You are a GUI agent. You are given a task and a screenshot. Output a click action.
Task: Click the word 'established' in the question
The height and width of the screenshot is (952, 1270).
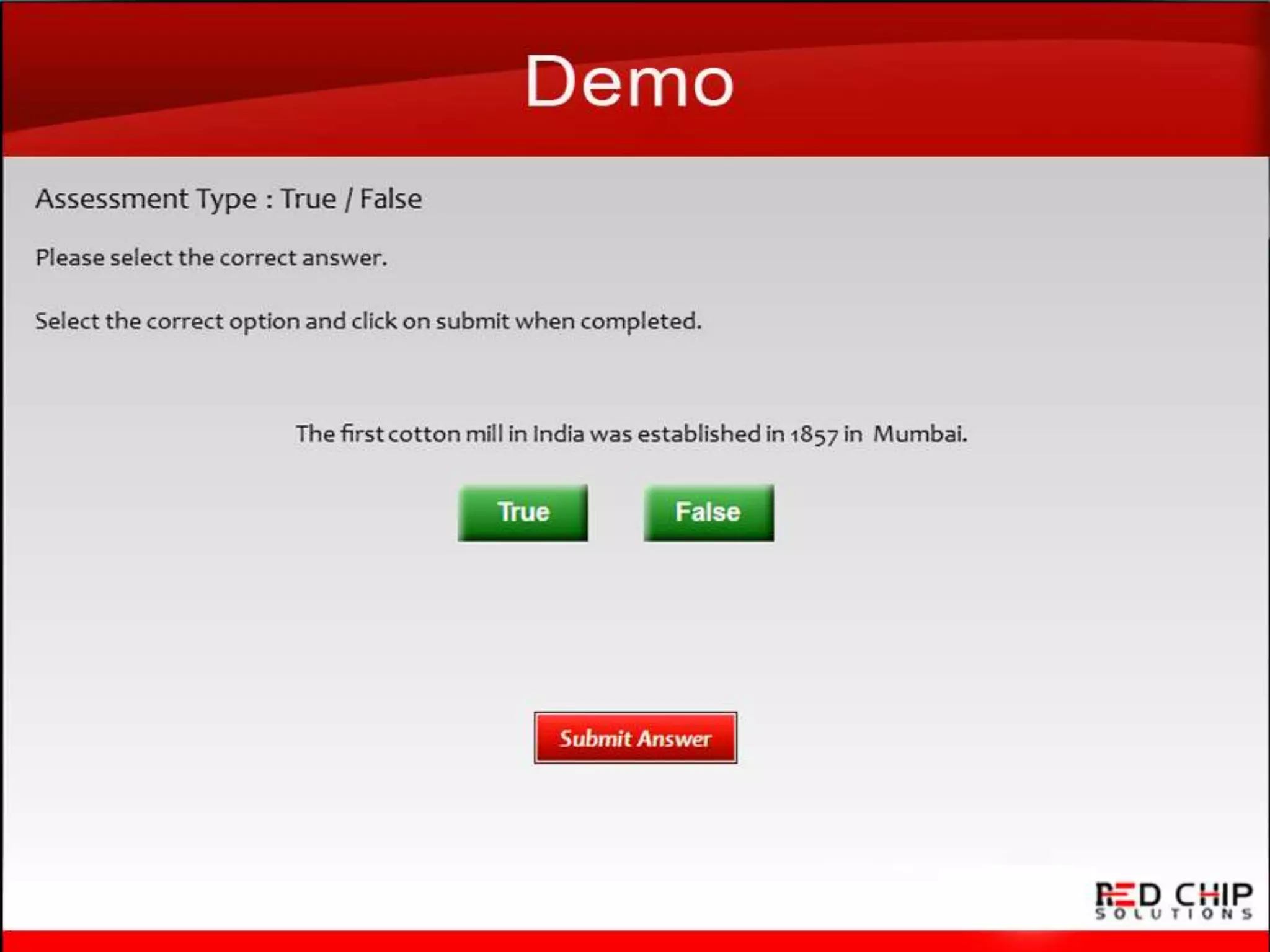[x=699, y=434]
